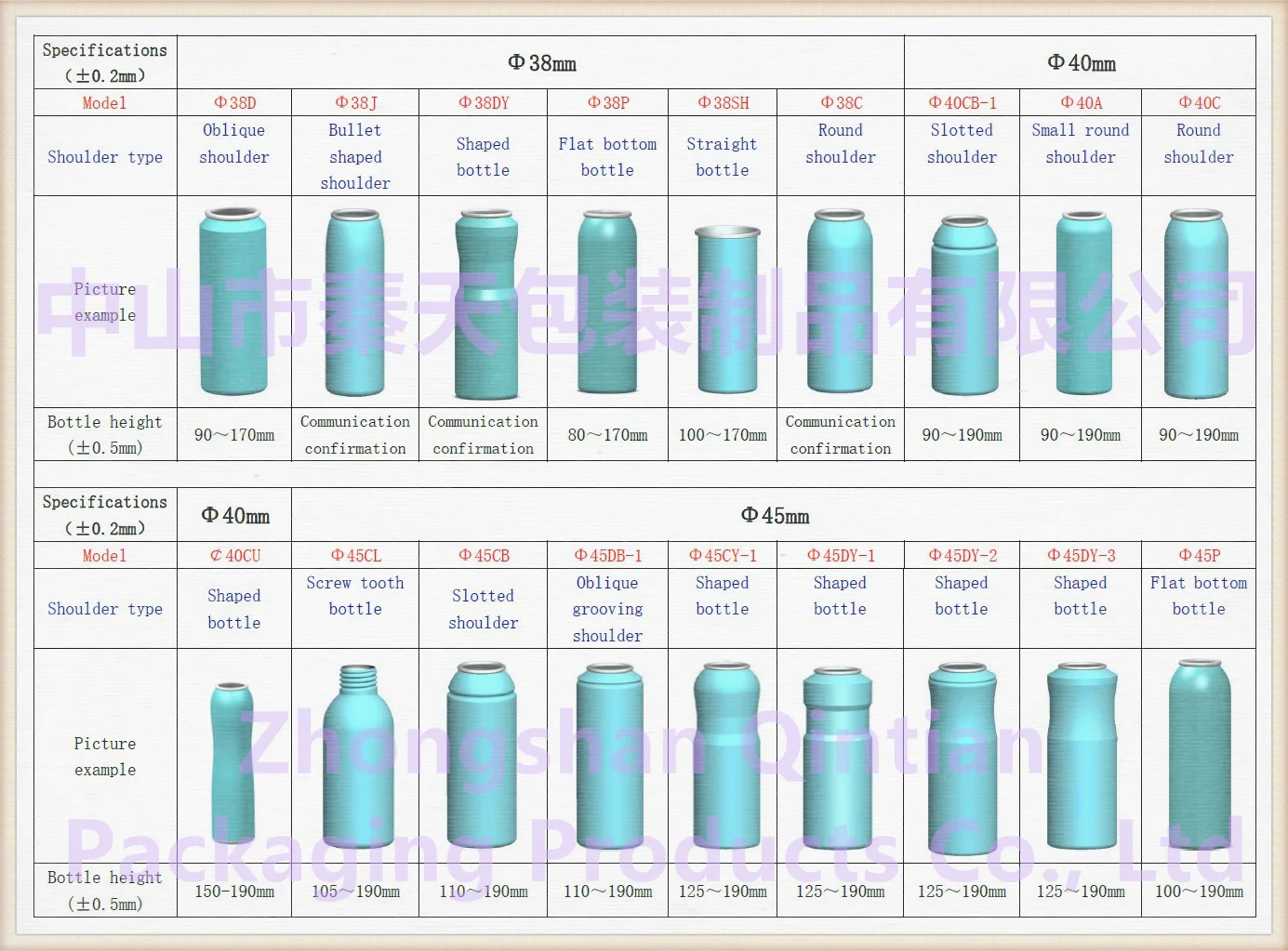The width and height of the screenshot is (1288, 951).
Task: Click the model name Φ40CB-1
Action: pos(962,102)
